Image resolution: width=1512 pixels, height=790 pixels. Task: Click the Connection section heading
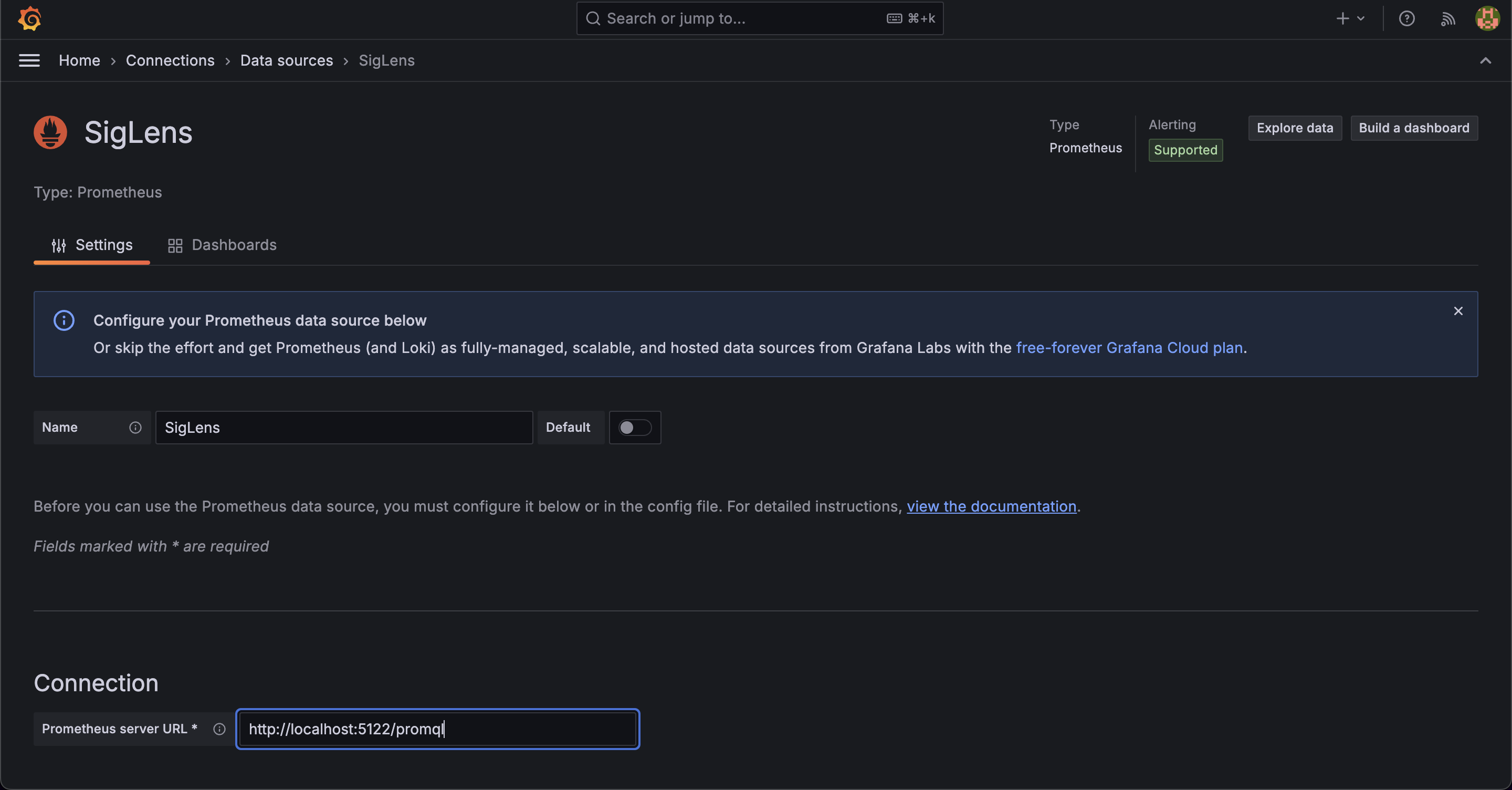coord(96,683)
